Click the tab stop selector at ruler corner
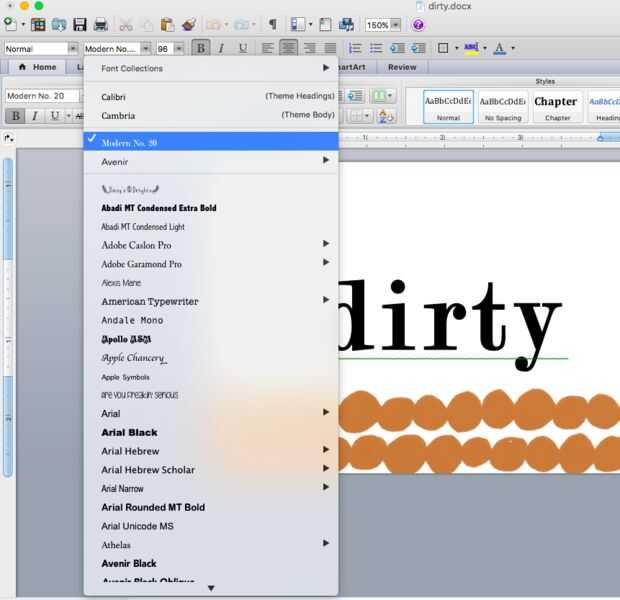Image resolution: width=620 pixels, height=600 pixels. 9,138
